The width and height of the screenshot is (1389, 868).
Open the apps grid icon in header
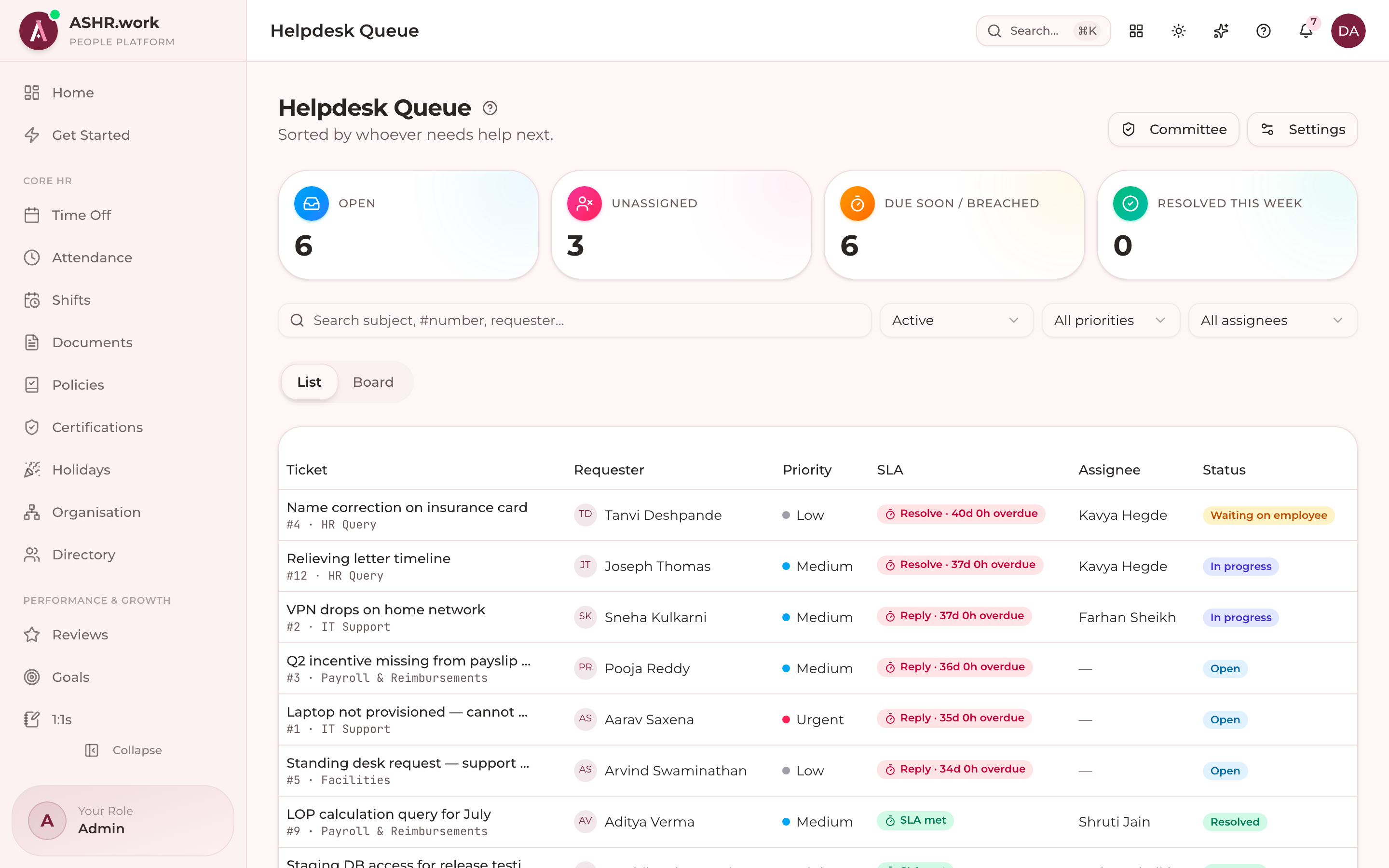click(1136, 31)
